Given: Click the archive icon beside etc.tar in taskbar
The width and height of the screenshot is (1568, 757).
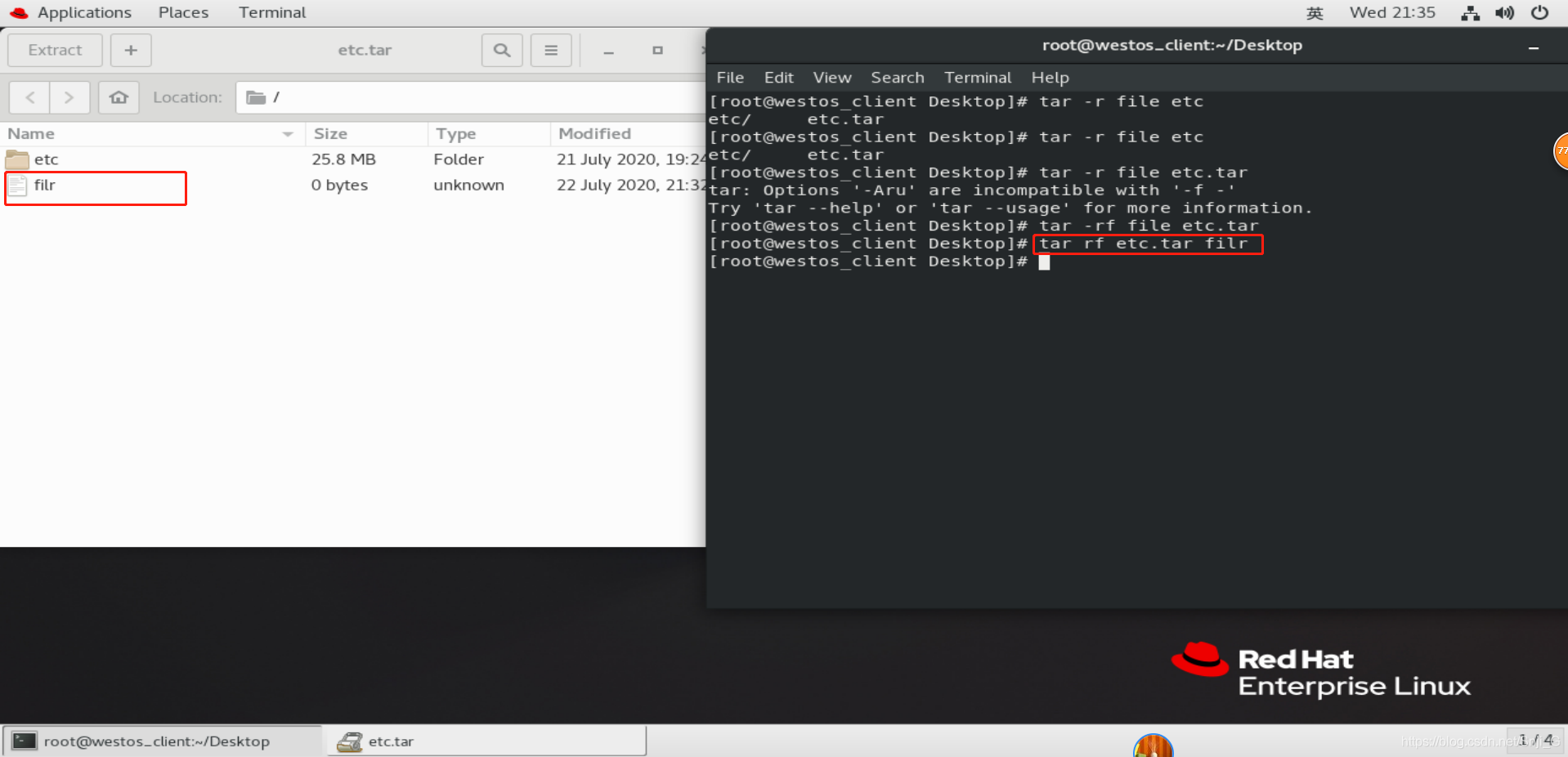Looking at the screenshot, I should [x=350, y=741].
